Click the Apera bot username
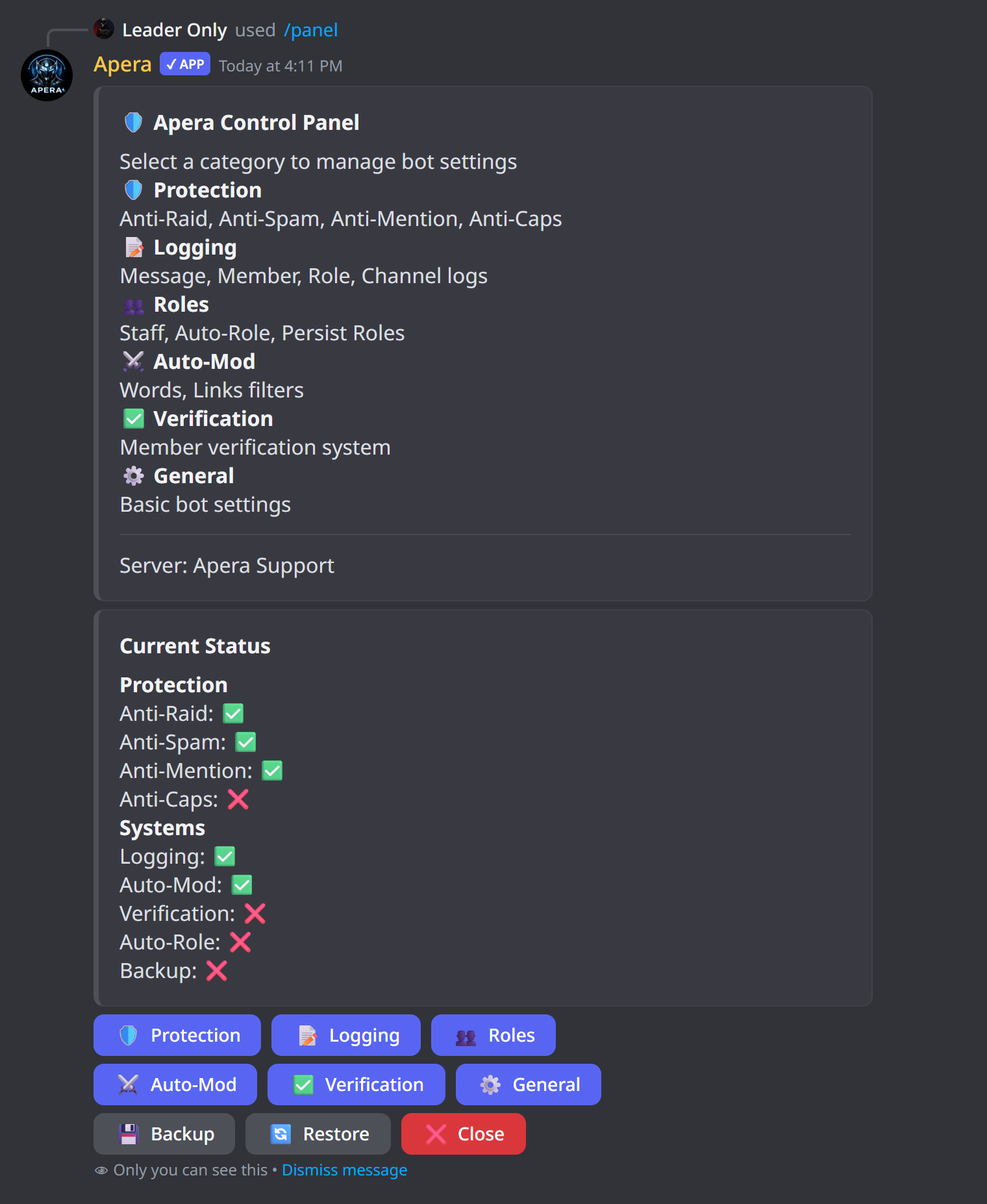The width and height of the screenshot is (987, 1204). (x=122, y=64)
